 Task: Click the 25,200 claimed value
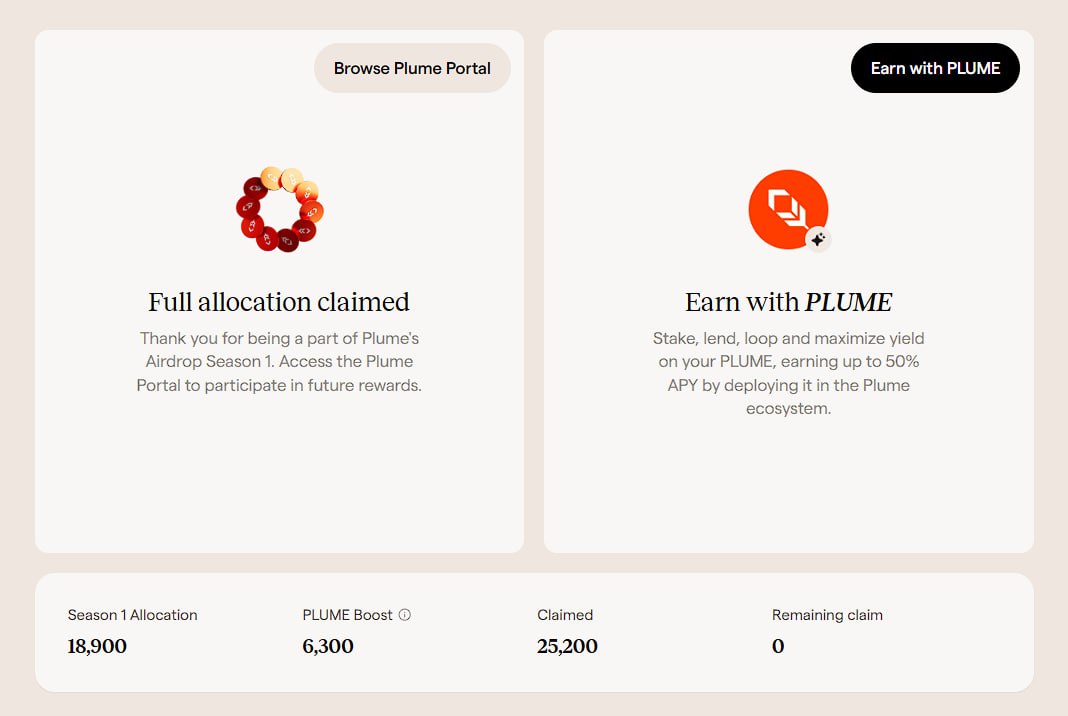(567, 646)
